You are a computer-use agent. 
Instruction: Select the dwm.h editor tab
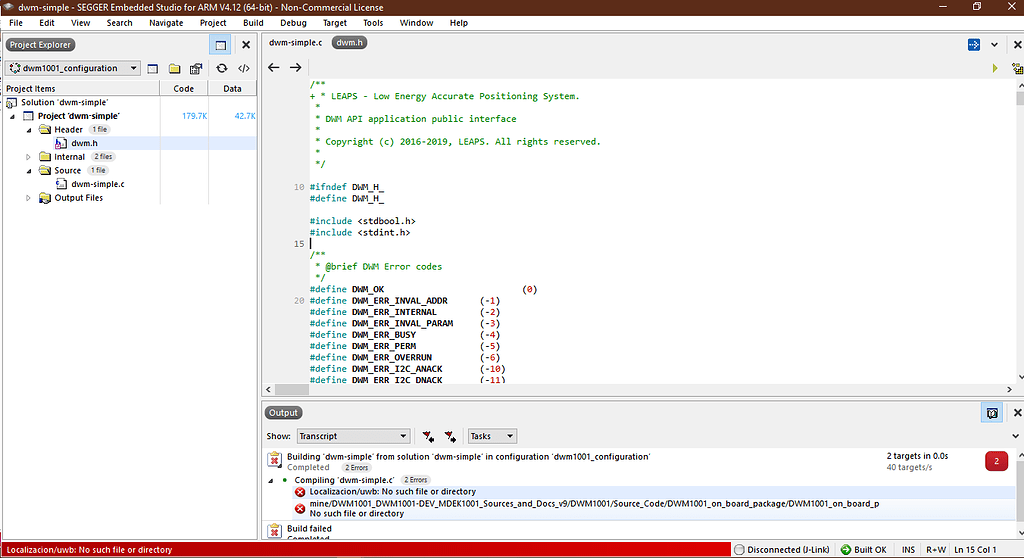(x=349, y=42)
